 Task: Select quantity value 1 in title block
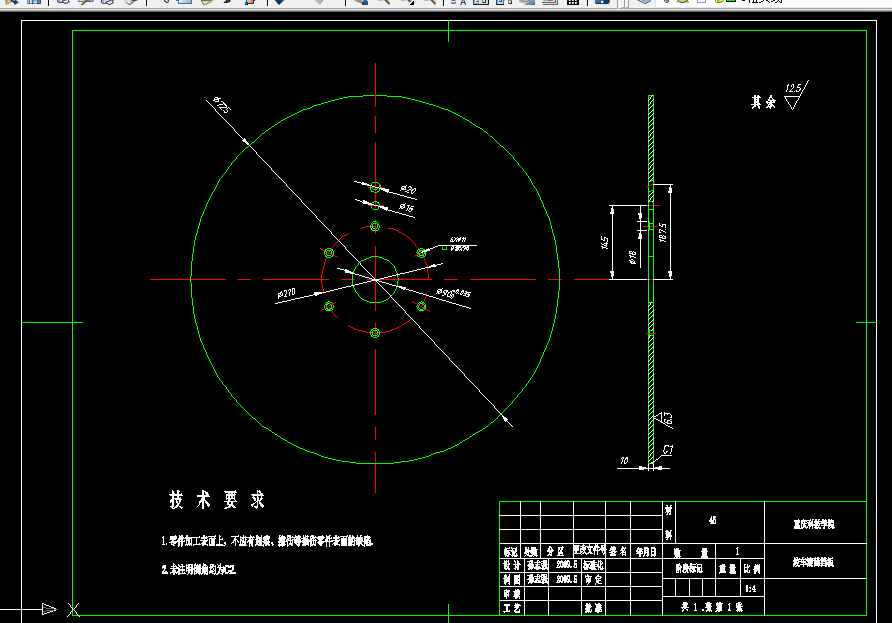point(737,551)
